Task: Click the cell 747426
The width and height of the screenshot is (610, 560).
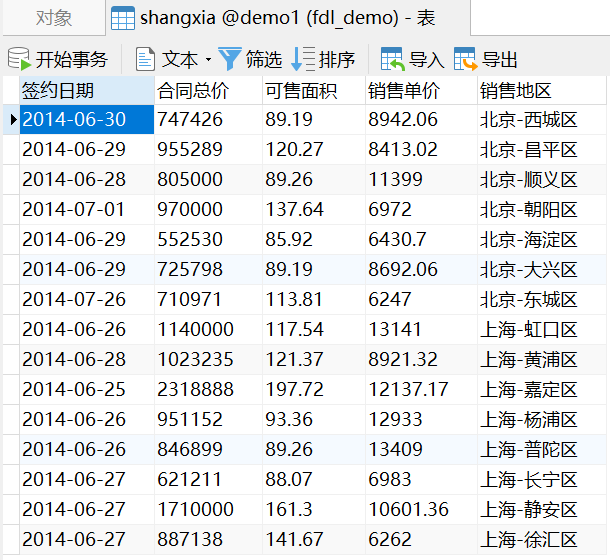Action: [209, 119]
